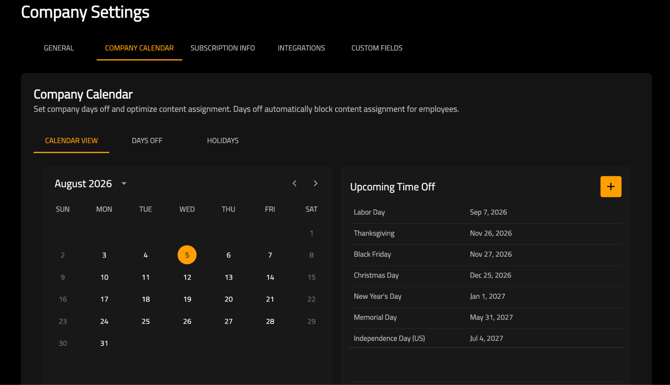The width and height of the screenshot is (670, 385).
Task: Open the General tab
Action: 59,48
